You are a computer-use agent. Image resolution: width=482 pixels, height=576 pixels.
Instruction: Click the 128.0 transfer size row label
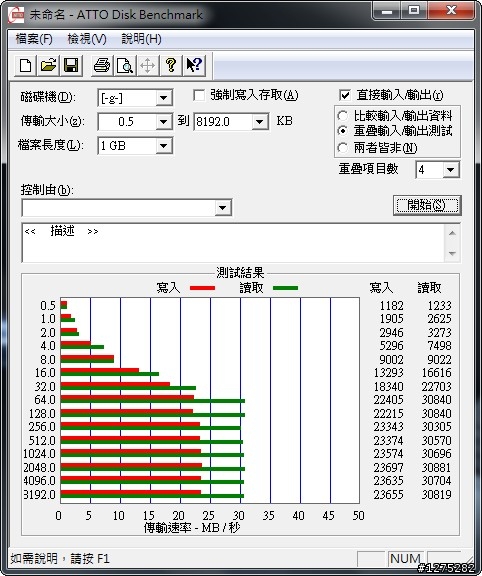point(42,414)
